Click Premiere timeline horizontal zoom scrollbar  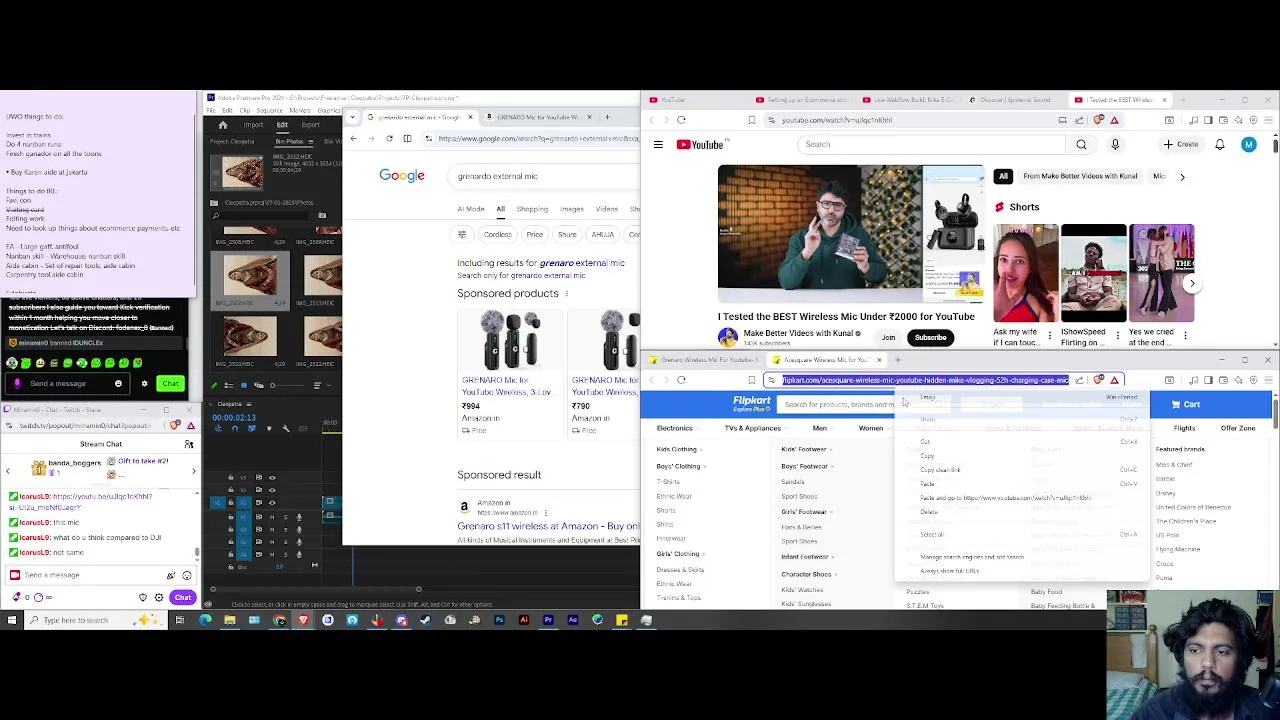(315, 589)
